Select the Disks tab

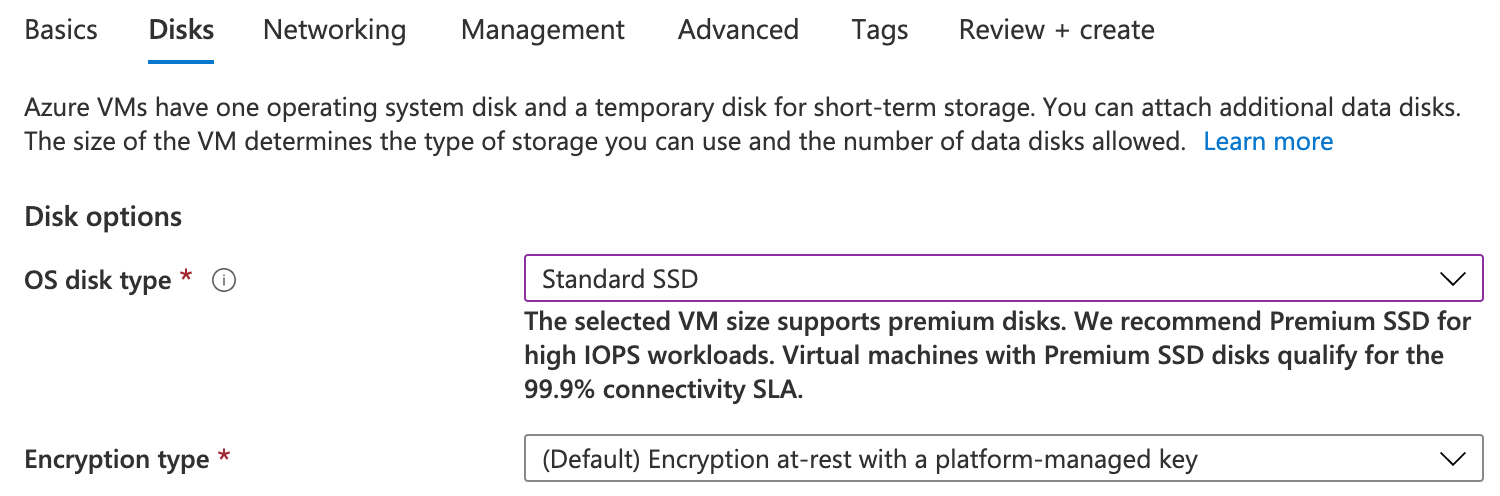pos(181,30)
